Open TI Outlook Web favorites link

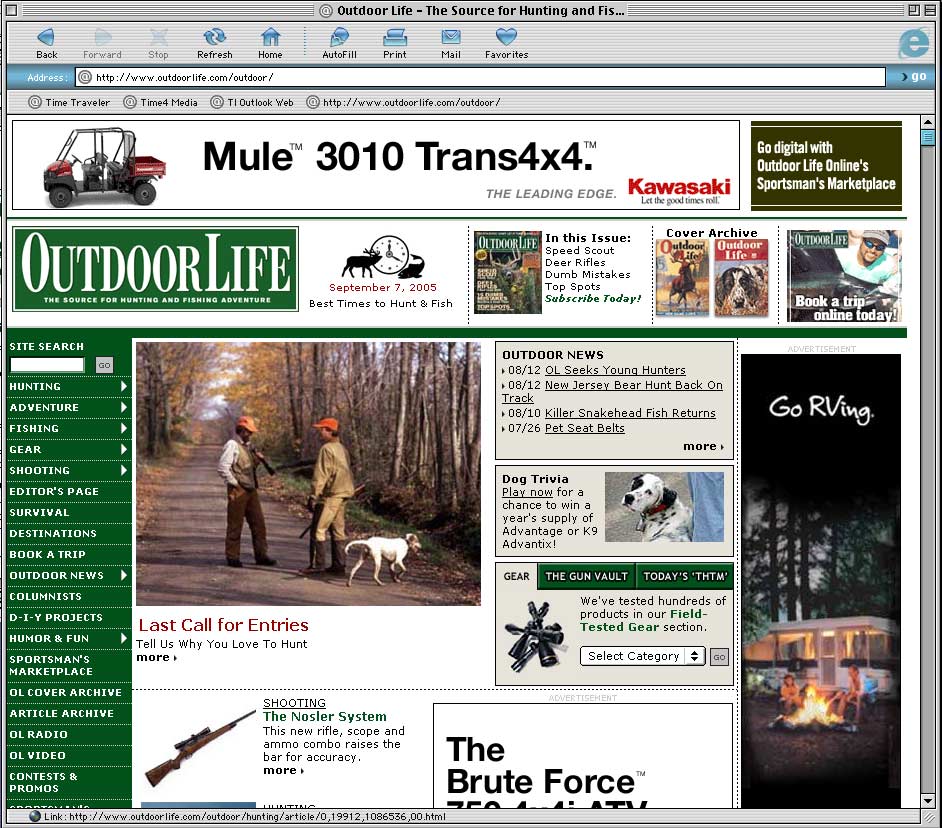[252, 102]
